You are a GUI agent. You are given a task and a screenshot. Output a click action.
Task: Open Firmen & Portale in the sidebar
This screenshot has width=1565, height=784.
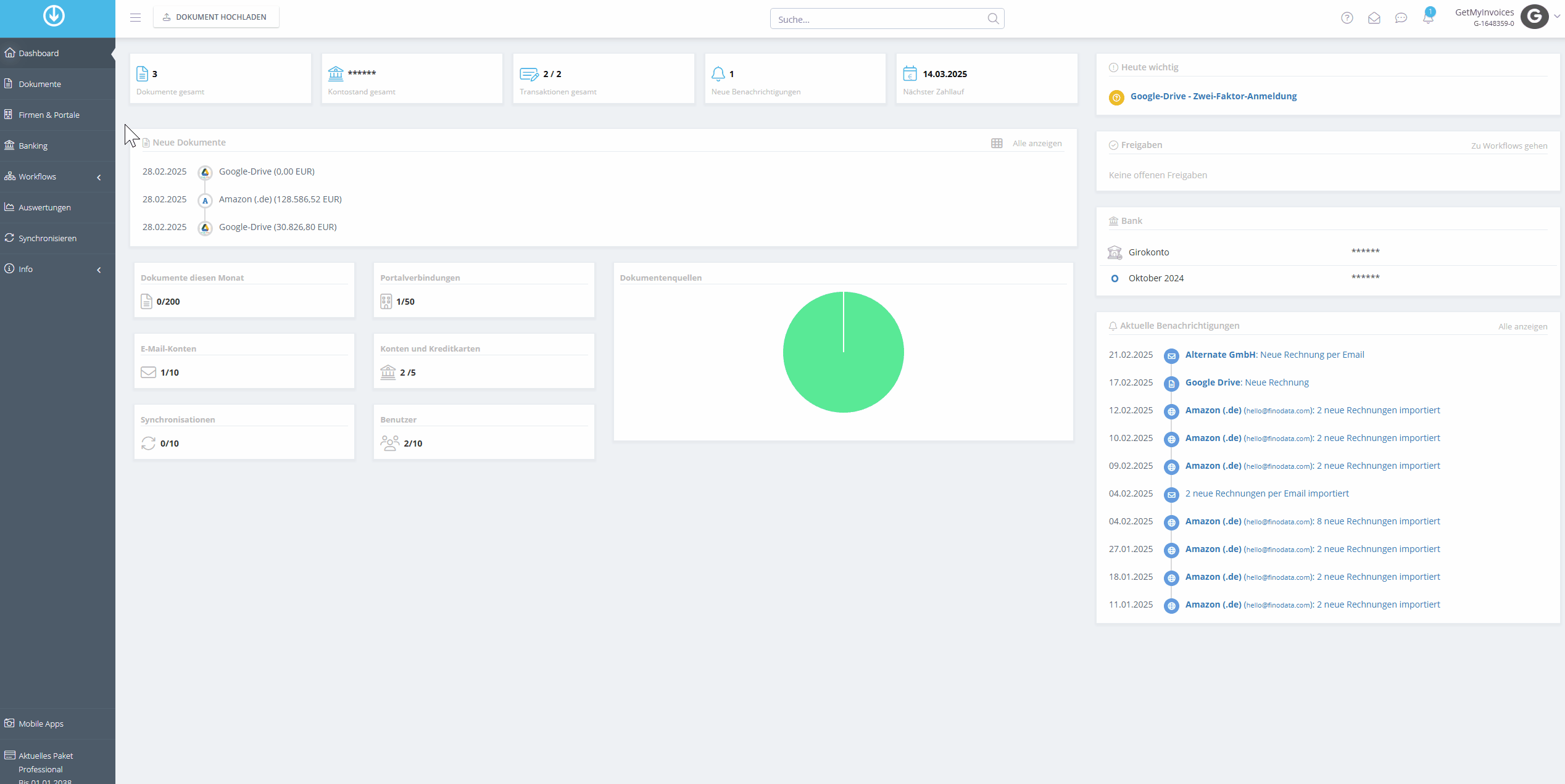pyautogui.click(x=57, y=115)
